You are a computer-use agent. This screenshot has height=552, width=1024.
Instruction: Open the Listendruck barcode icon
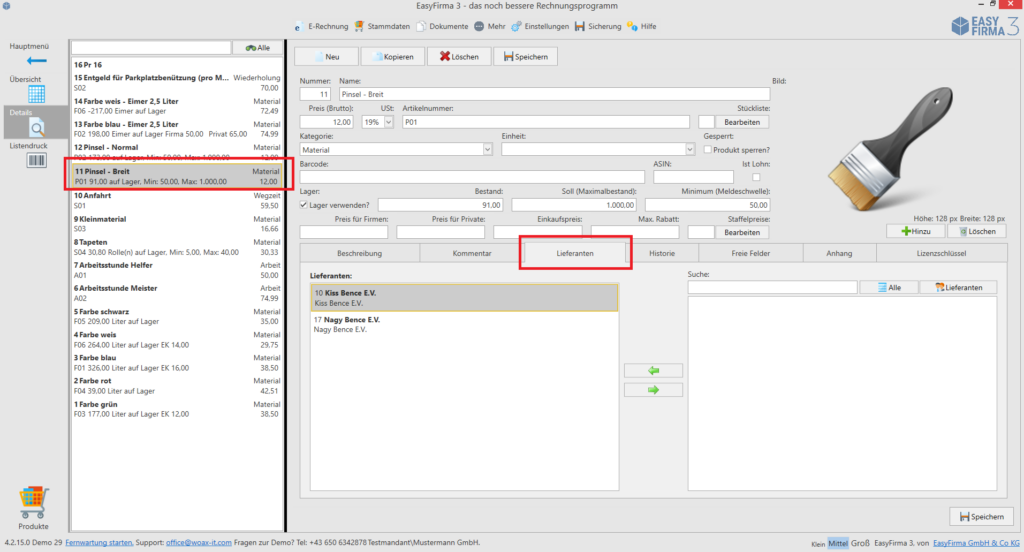coord(37,160)
